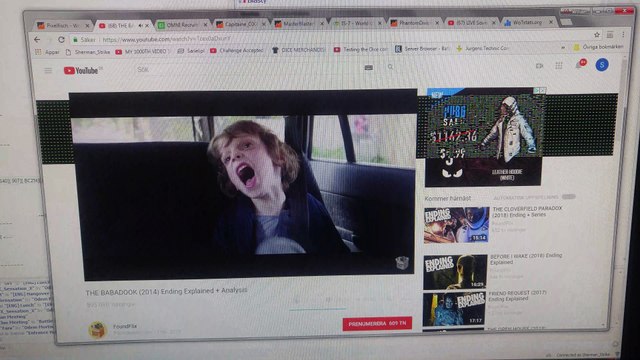Open the S account avatar

click(602, 64)
